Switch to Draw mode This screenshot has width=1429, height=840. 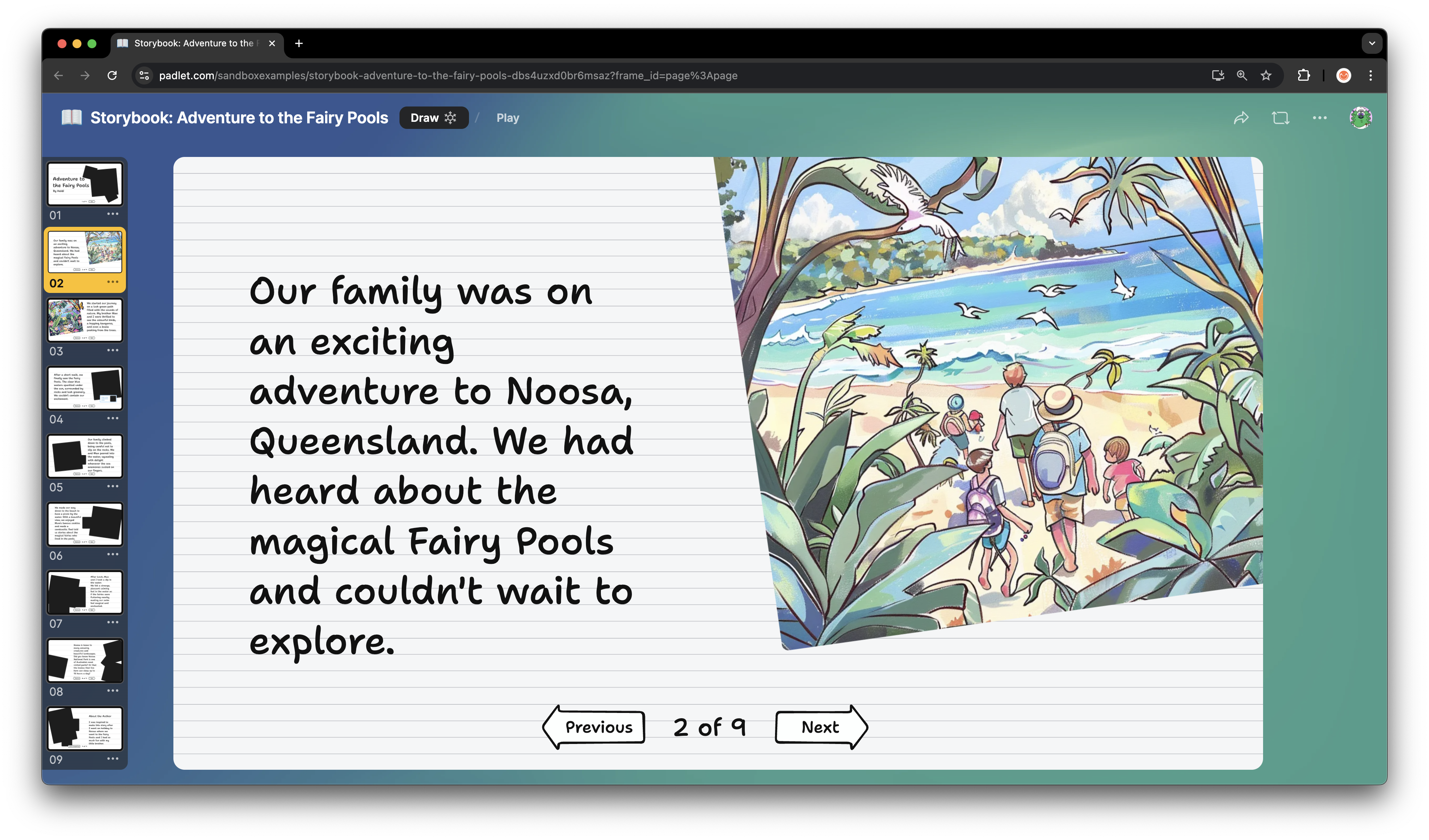pos(433,118)
